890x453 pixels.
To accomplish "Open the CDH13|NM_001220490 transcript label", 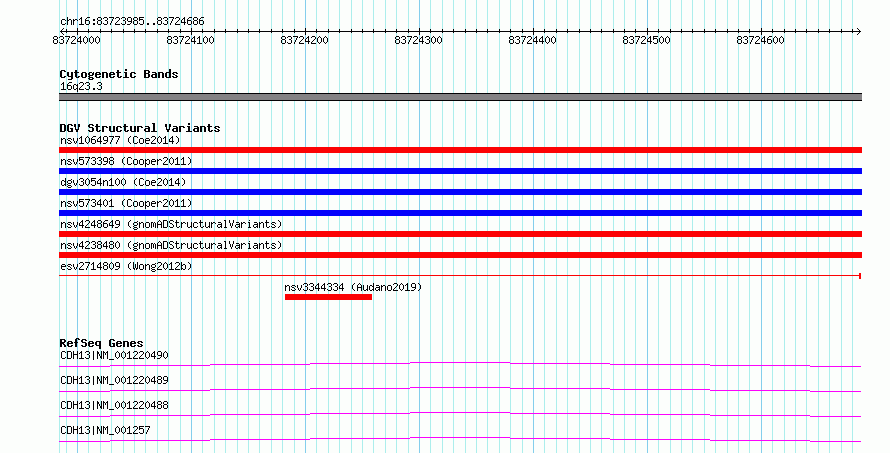I will [x=114, y=355].
